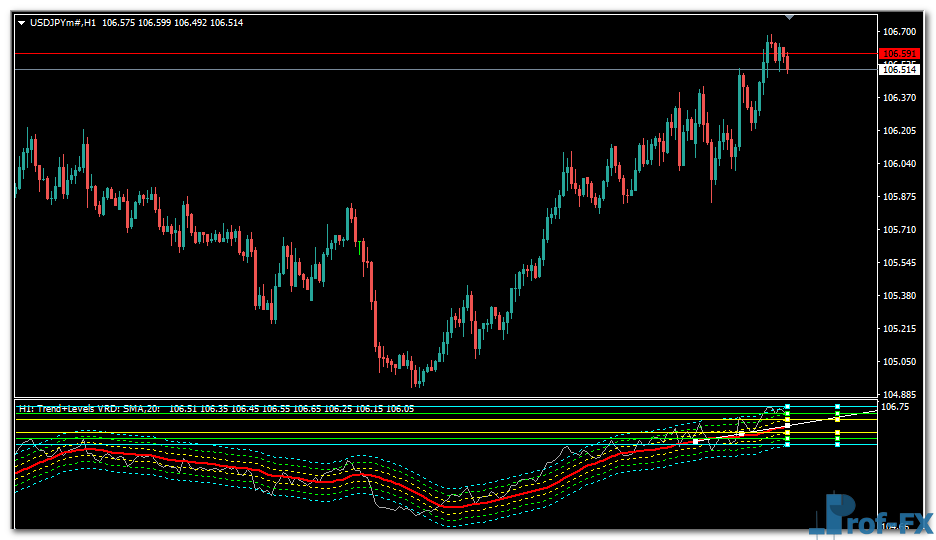Click the white 106.514 bid price label

tap(899, 69)
